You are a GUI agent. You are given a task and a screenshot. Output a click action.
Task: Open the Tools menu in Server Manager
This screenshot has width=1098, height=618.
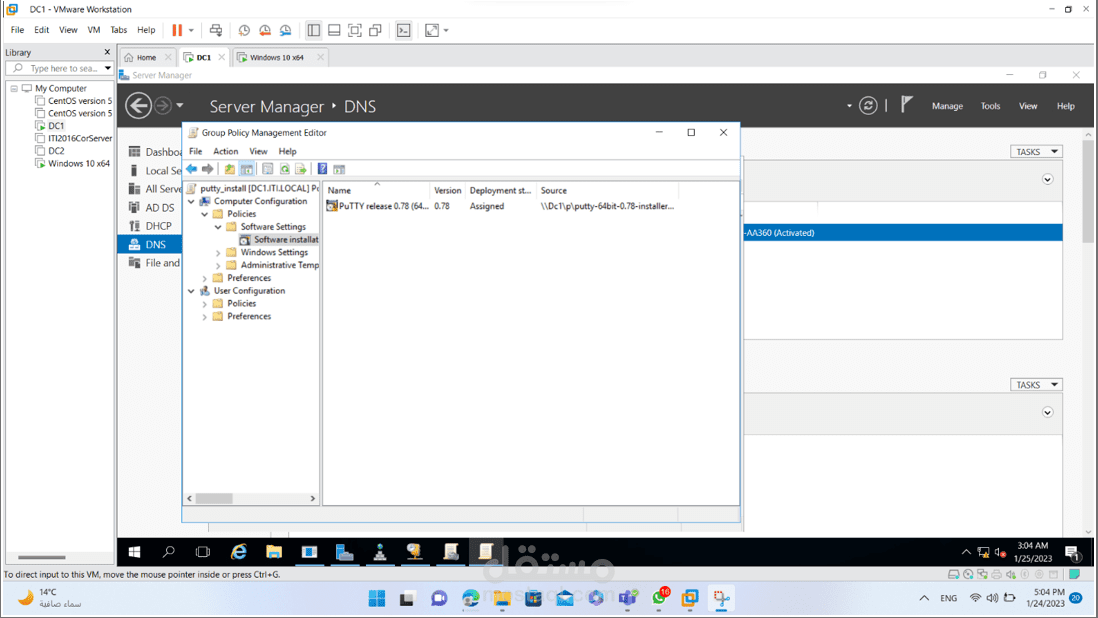[x=990, y=106]
